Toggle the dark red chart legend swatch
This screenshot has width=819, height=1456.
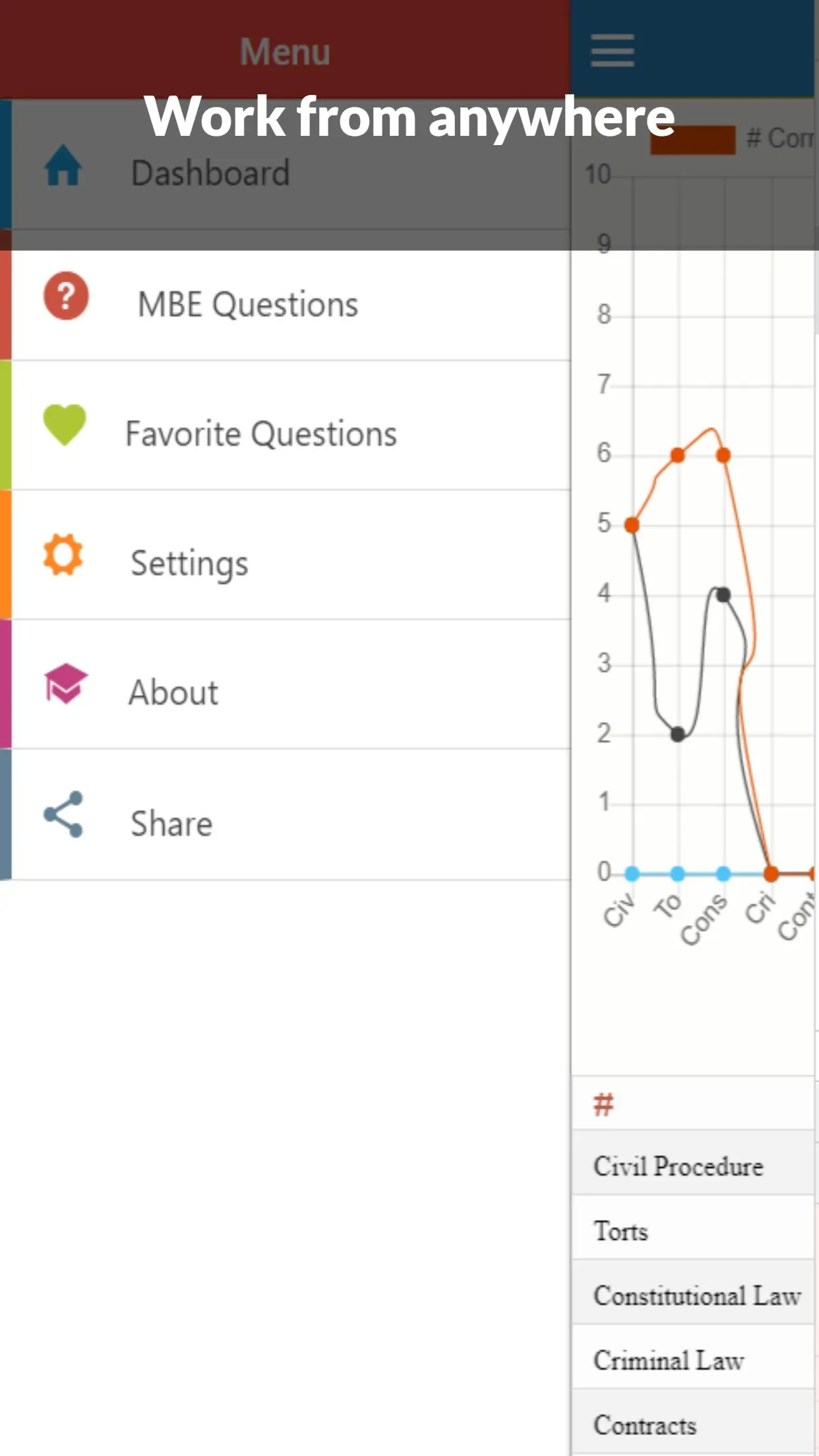tap(692, 140)
